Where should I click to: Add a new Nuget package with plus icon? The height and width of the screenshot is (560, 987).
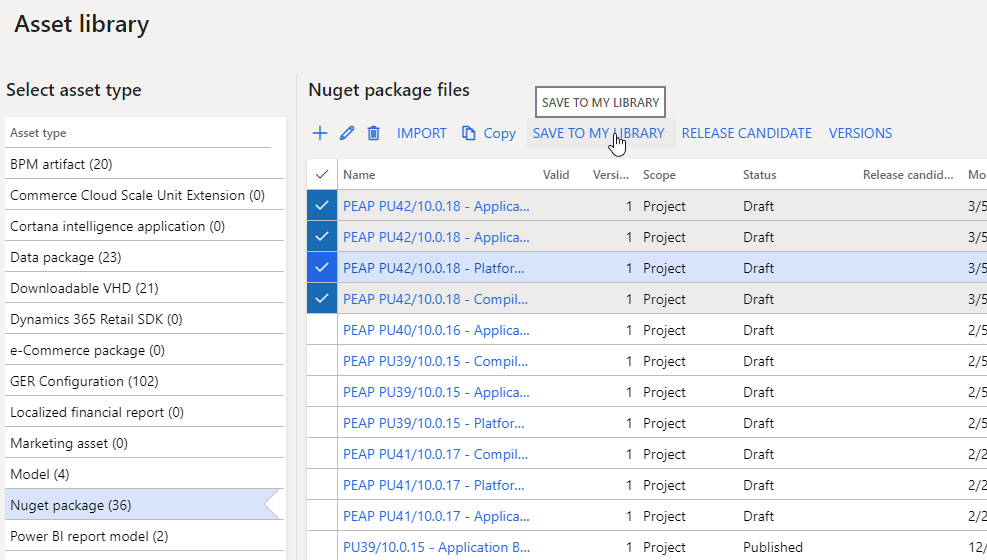(x=320, y=133)
